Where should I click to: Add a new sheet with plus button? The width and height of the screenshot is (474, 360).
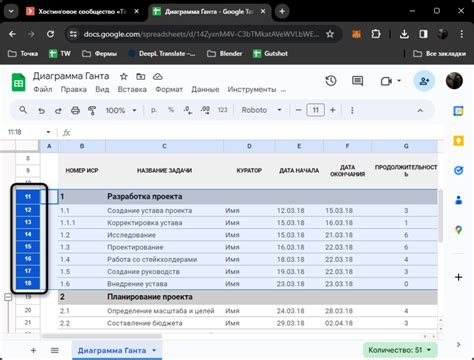[33, 350]
